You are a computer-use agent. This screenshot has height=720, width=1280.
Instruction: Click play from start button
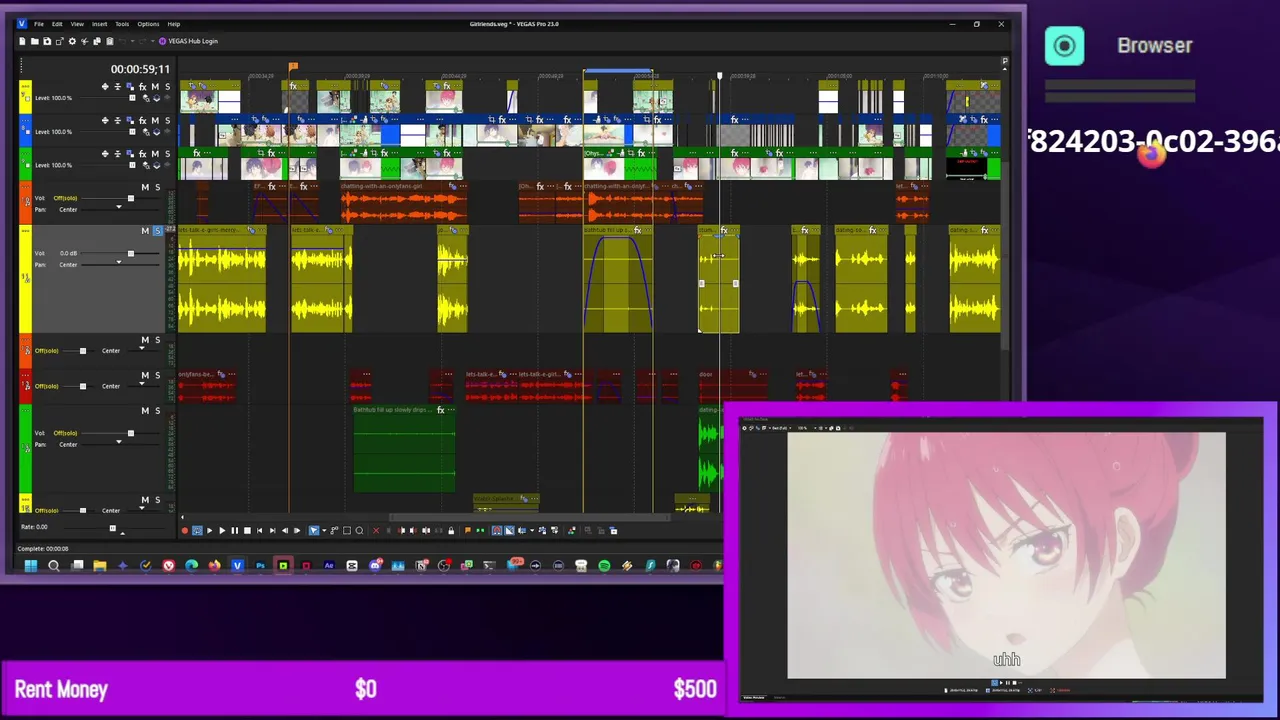click(209, 531)
